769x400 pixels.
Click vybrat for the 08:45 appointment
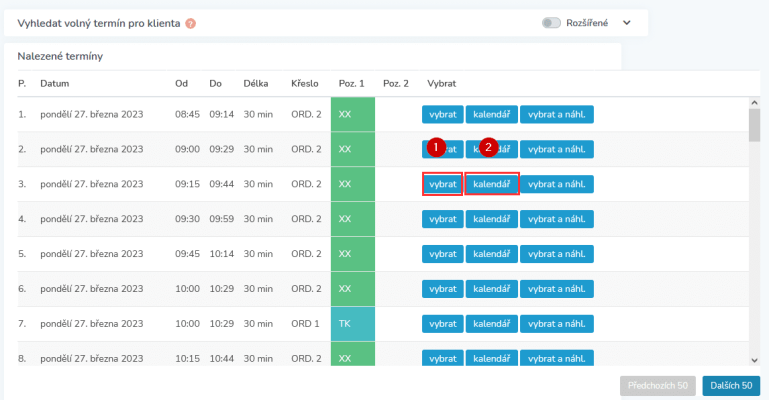(x=442, y=114)
